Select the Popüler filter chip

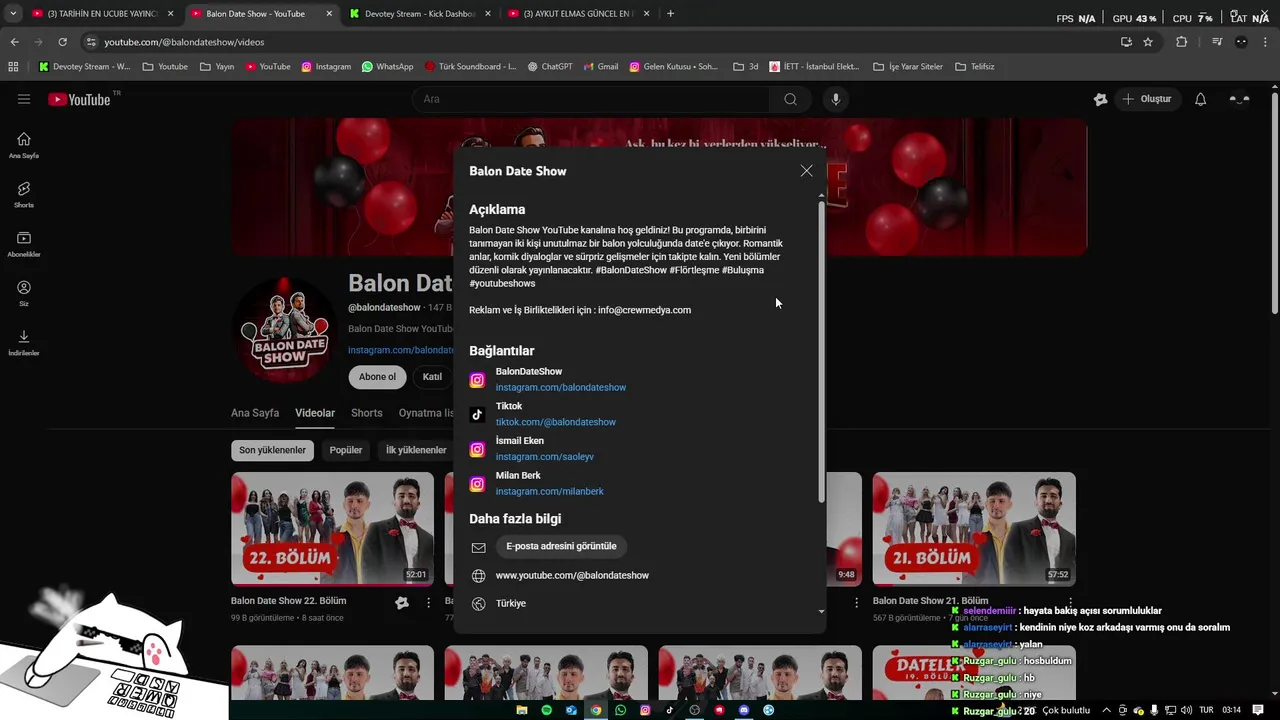[346, 450]
